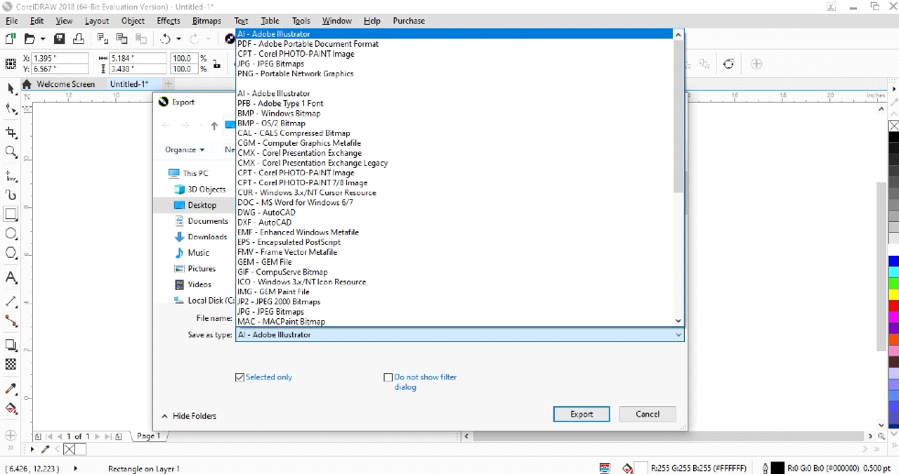Click the Undo arrow icon
This screenshot has width=899, height=474.
coord(165,38)
